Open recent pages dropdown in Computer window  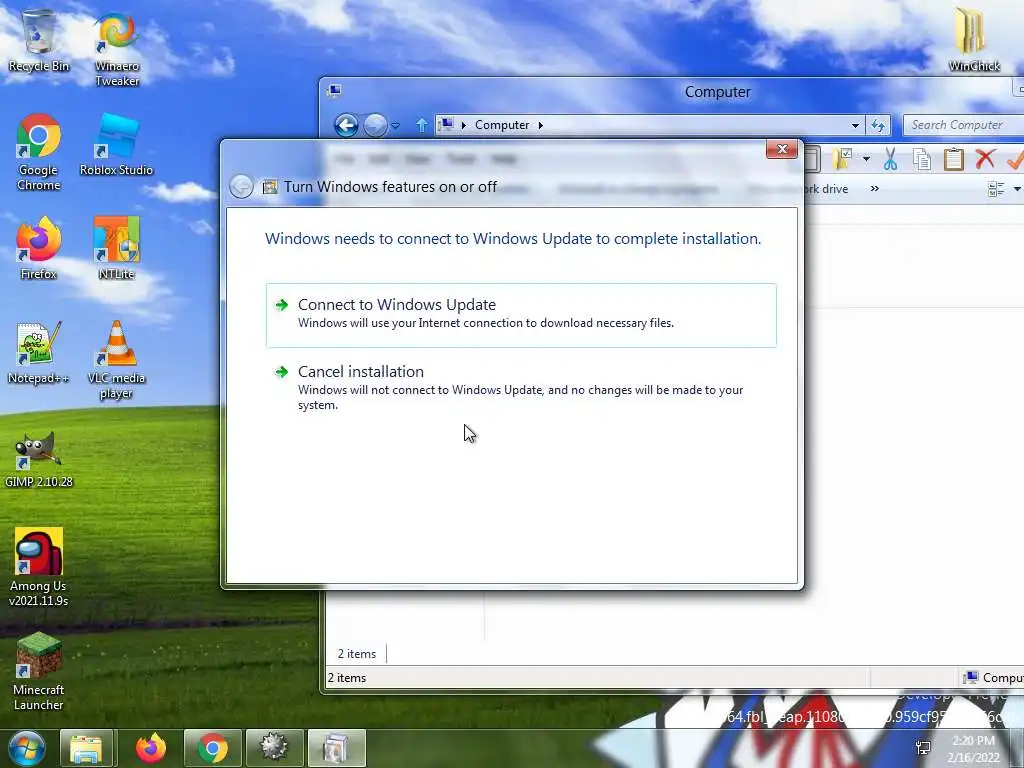(396, 125)
